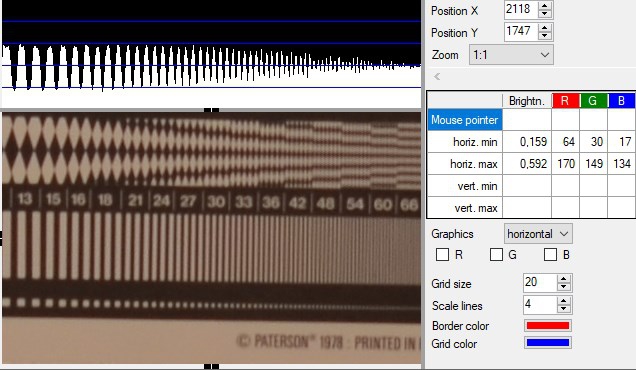
Task: Enable the B channel checkbox
Action: pyautogui.click(x=550, y=255)
